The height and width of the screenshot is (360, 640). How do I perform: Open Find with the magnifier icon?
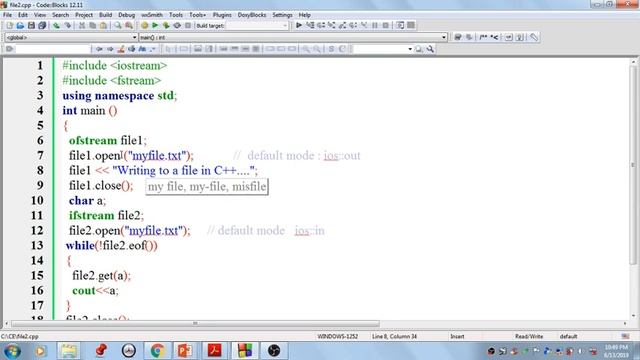pyautogui.click(x=118, y=25)
